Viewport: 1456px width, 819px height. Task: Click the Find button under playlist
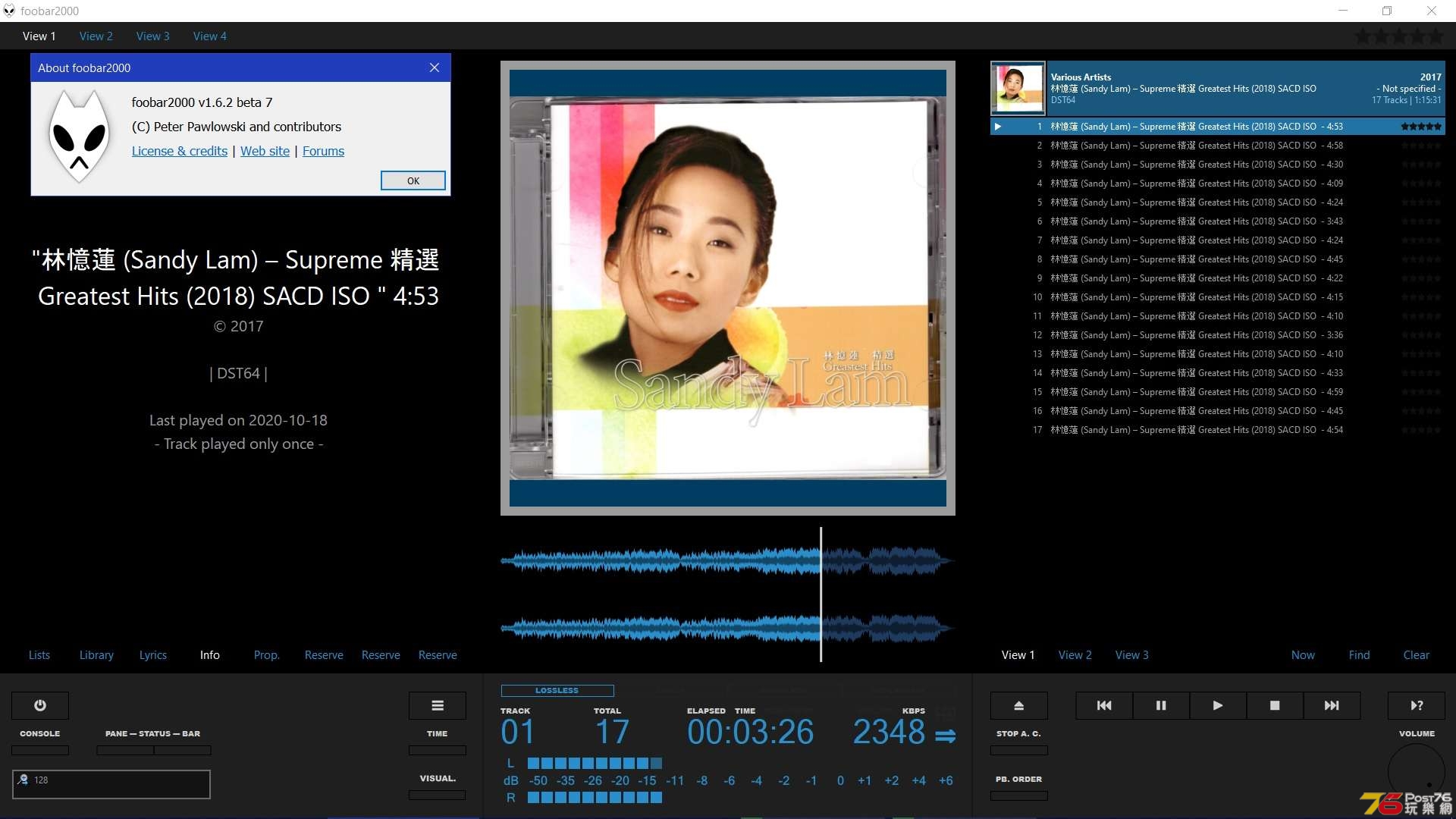click(1359, 654)
